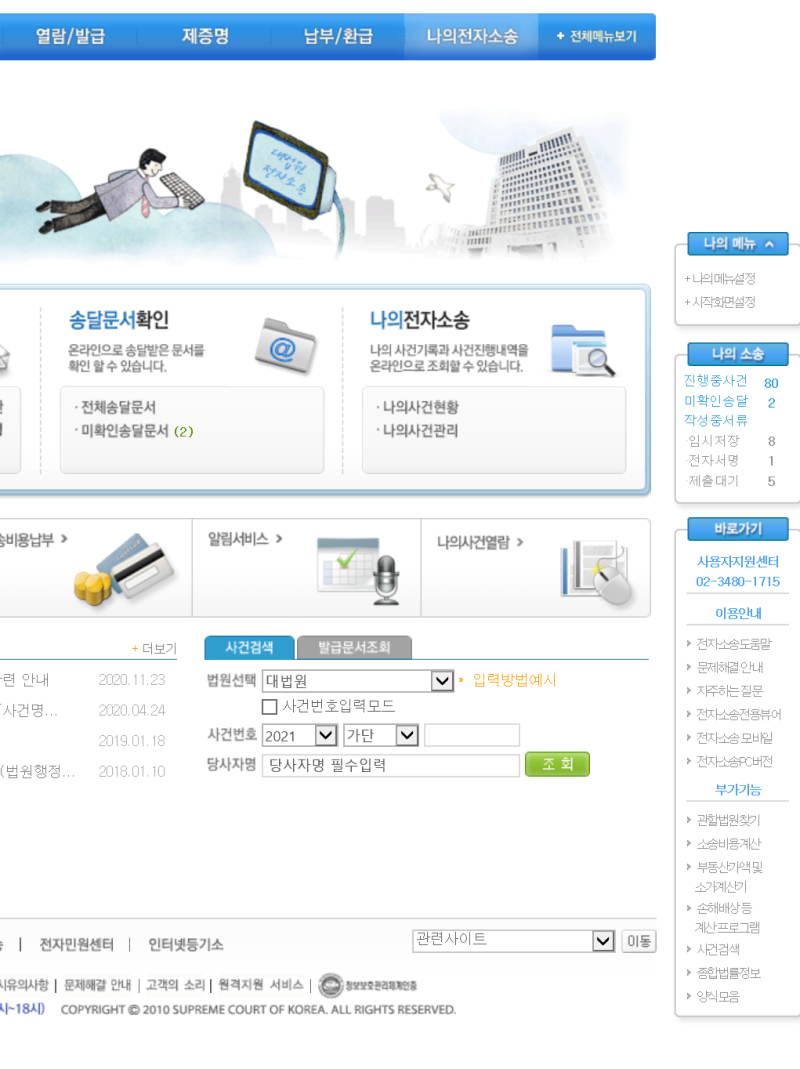Open 인터넷등기소 footer link
The image size is (800, 1069).
pos(186,944)
